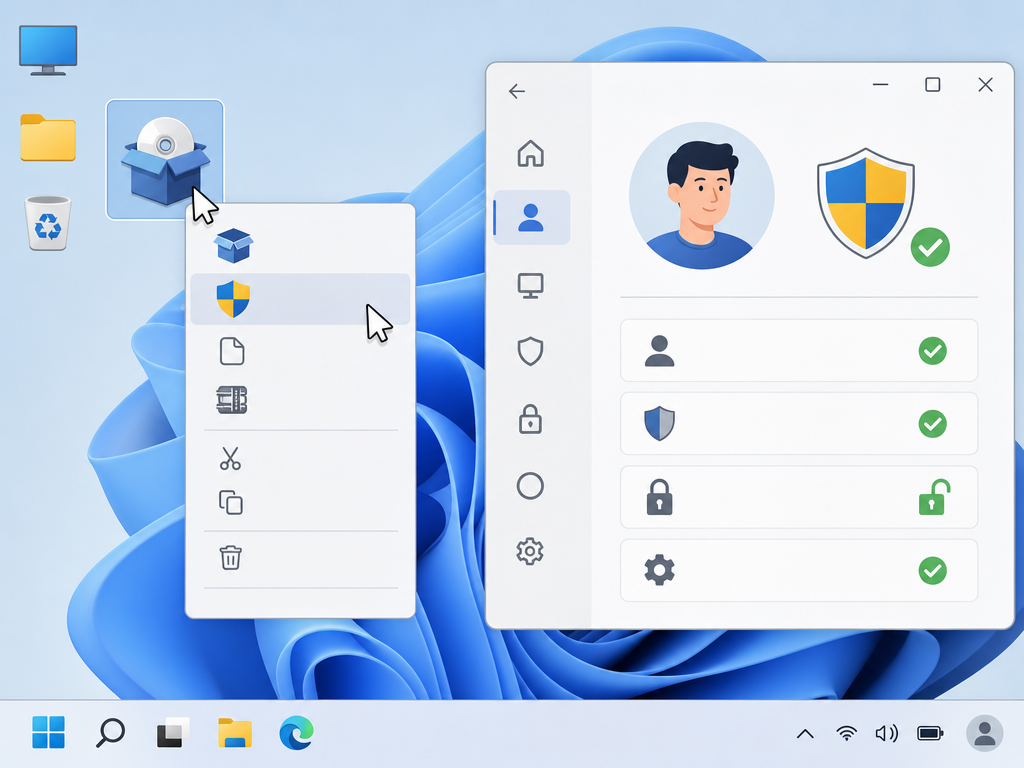Click the green check on the person row

pos(933,351)
